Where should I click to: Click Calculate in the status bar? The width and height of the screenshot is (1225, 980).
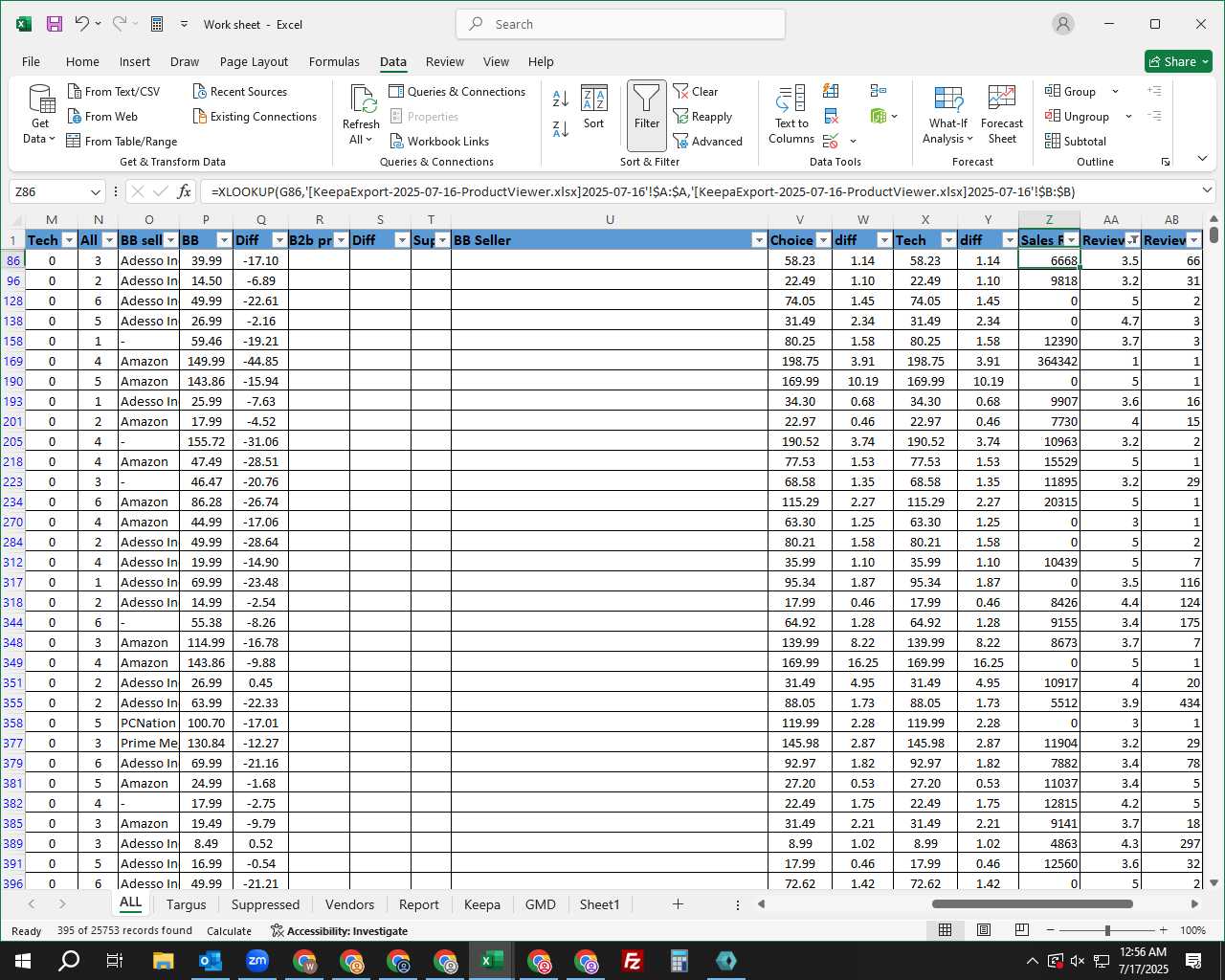230,930
